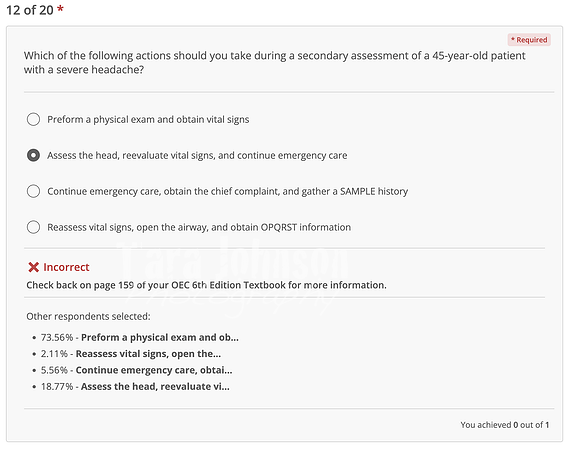Select the 'Preform a physical exam' radio button

click(x=33, y=119)
